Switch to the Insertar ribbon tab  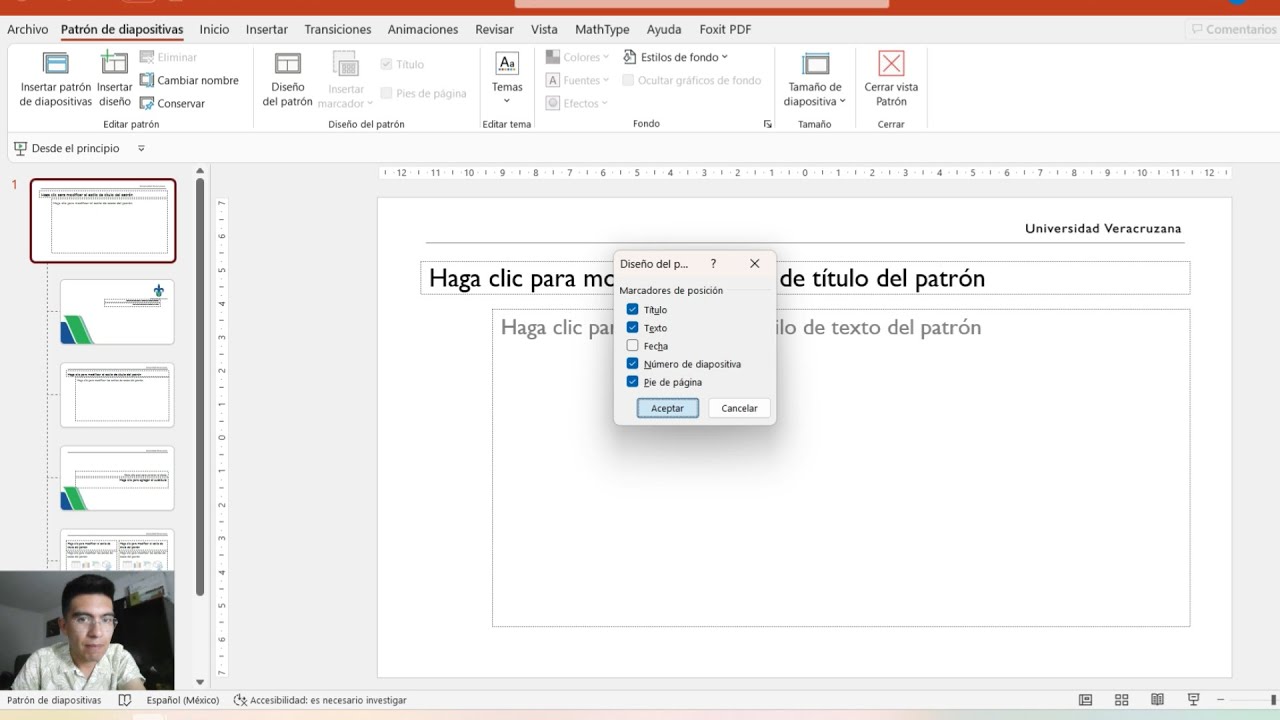267,29
